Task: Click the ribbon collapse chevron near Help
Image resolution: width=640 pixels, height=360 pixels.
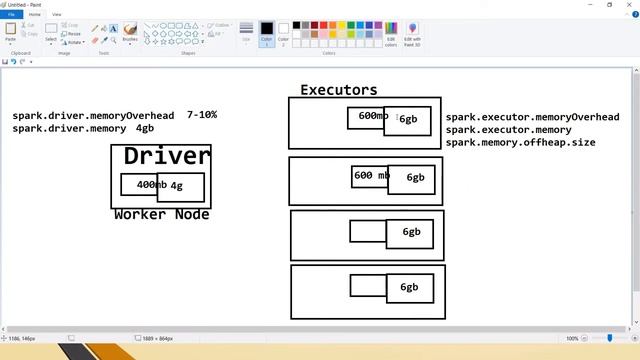Action: [627, 14]
